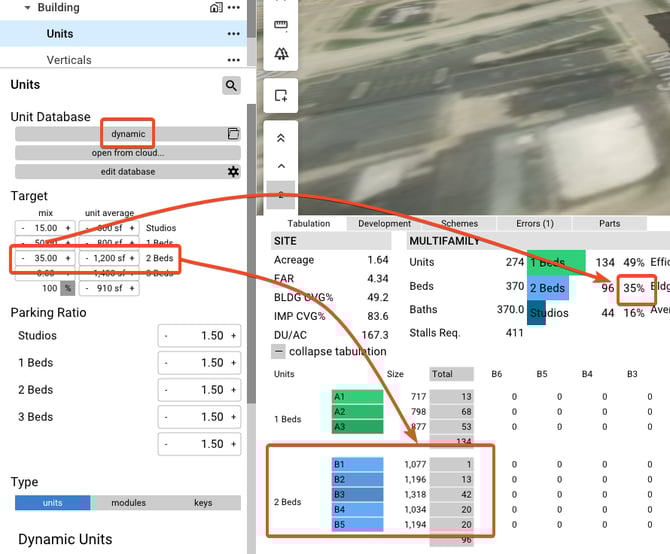Select the ruler measure tool
The image size is (670, 554).
pos(281,25)
